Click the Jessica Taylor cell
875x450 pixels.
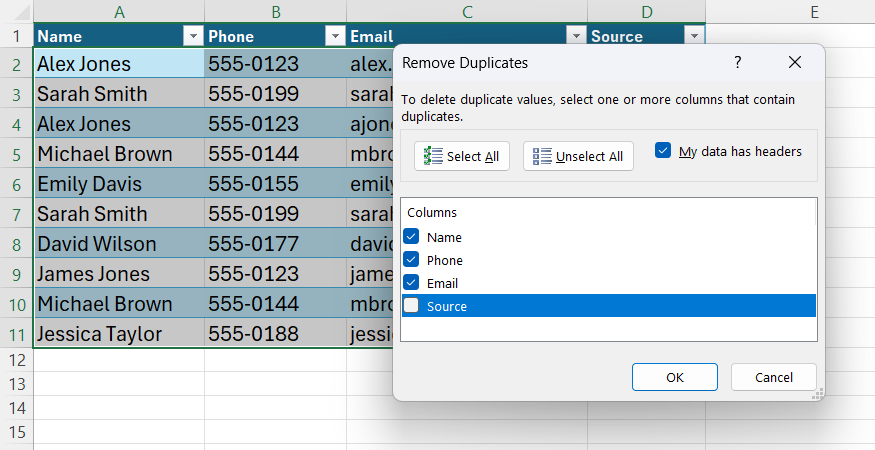(x=119, y=334)
